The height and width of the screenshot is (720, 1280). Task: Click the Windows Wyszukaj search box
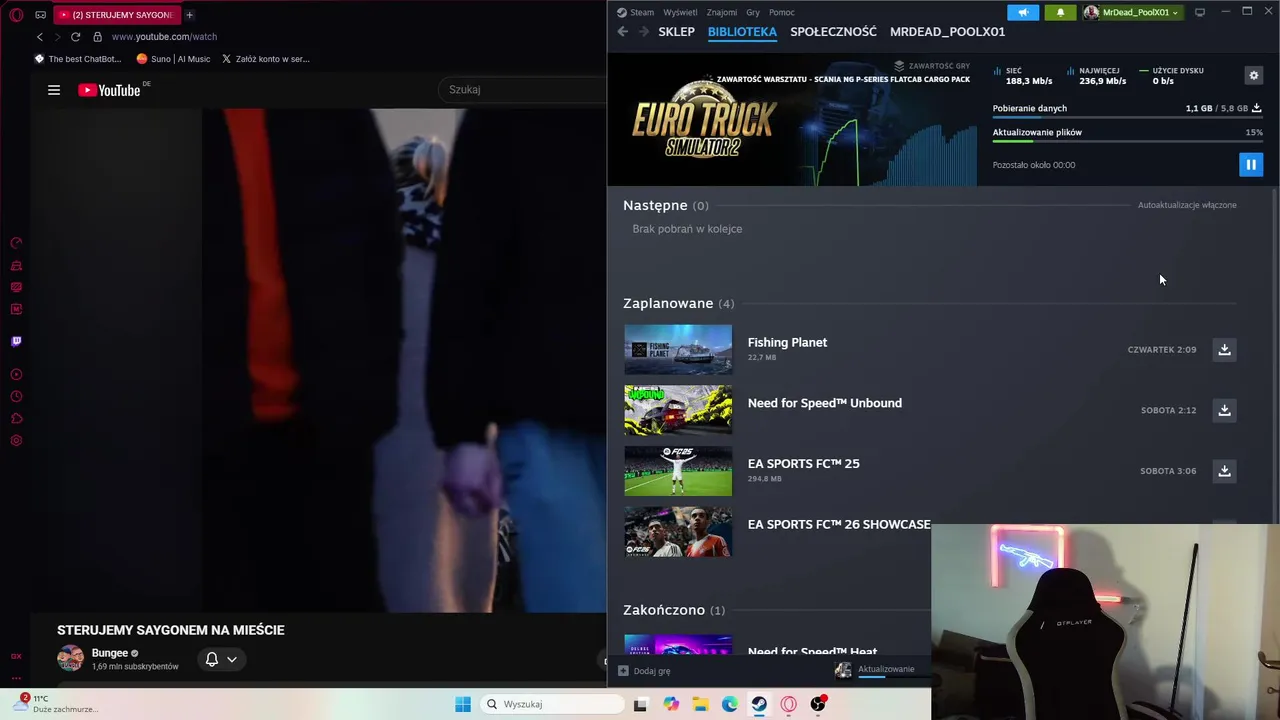coord(550,705)
